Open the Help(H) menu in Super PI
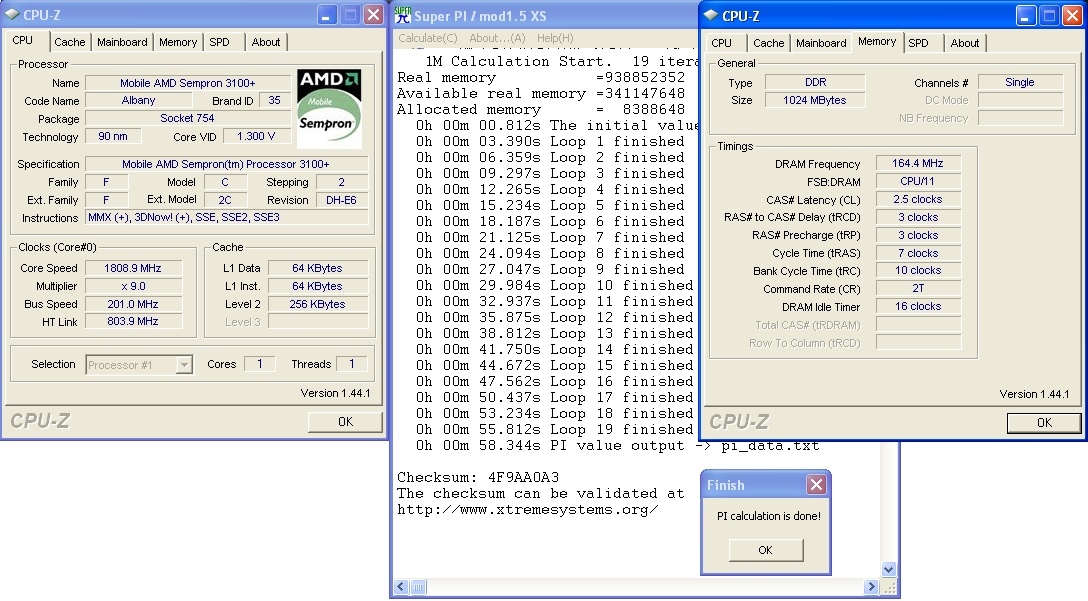Viewport: 1088px width, 601px height. [x=555, y=38]
